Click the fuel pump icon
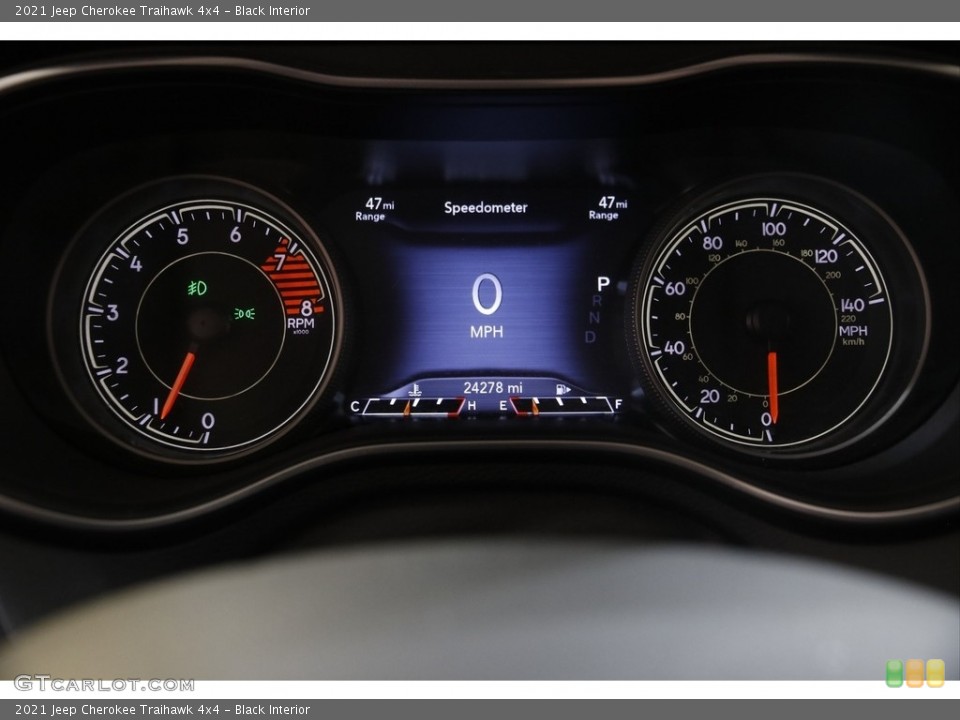 click(563, 389)
